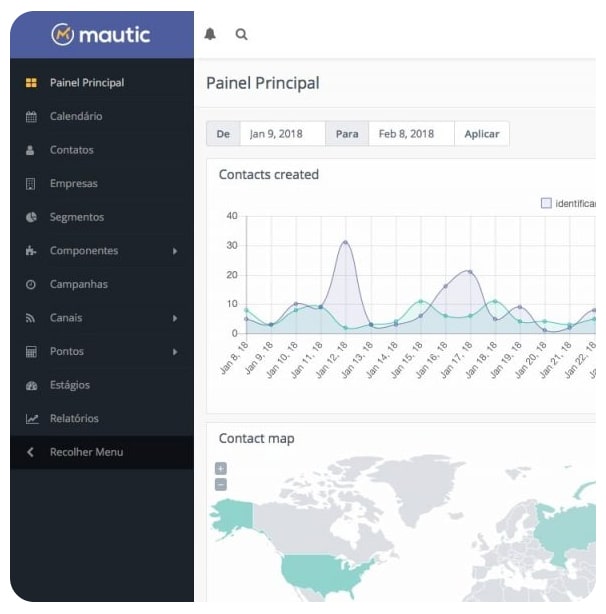Click the Relatórios line chart icon
Viewport: 606px width, 614px height.
click(30, 419)
